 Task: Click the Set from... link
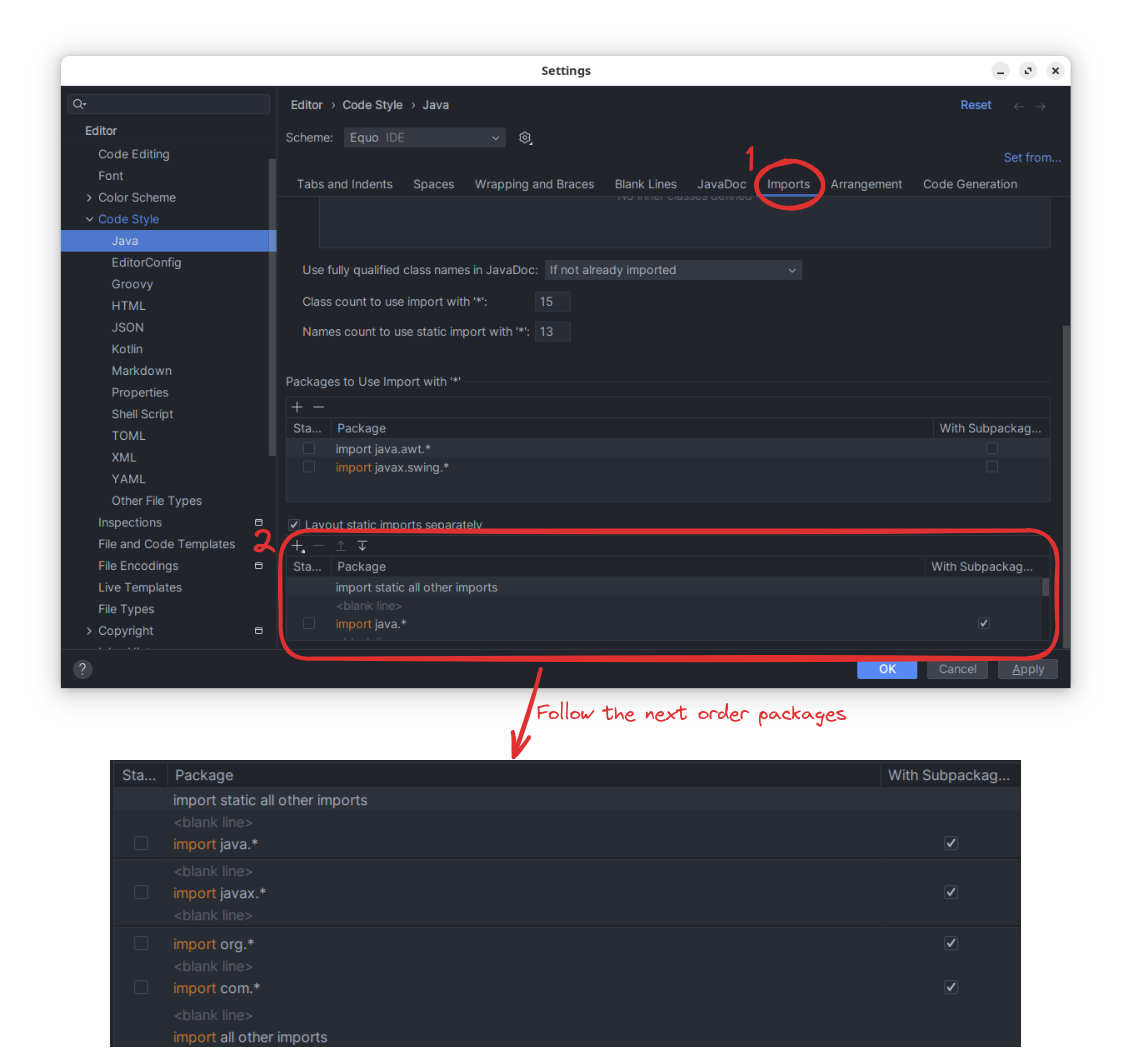[x=1032, y=157]
